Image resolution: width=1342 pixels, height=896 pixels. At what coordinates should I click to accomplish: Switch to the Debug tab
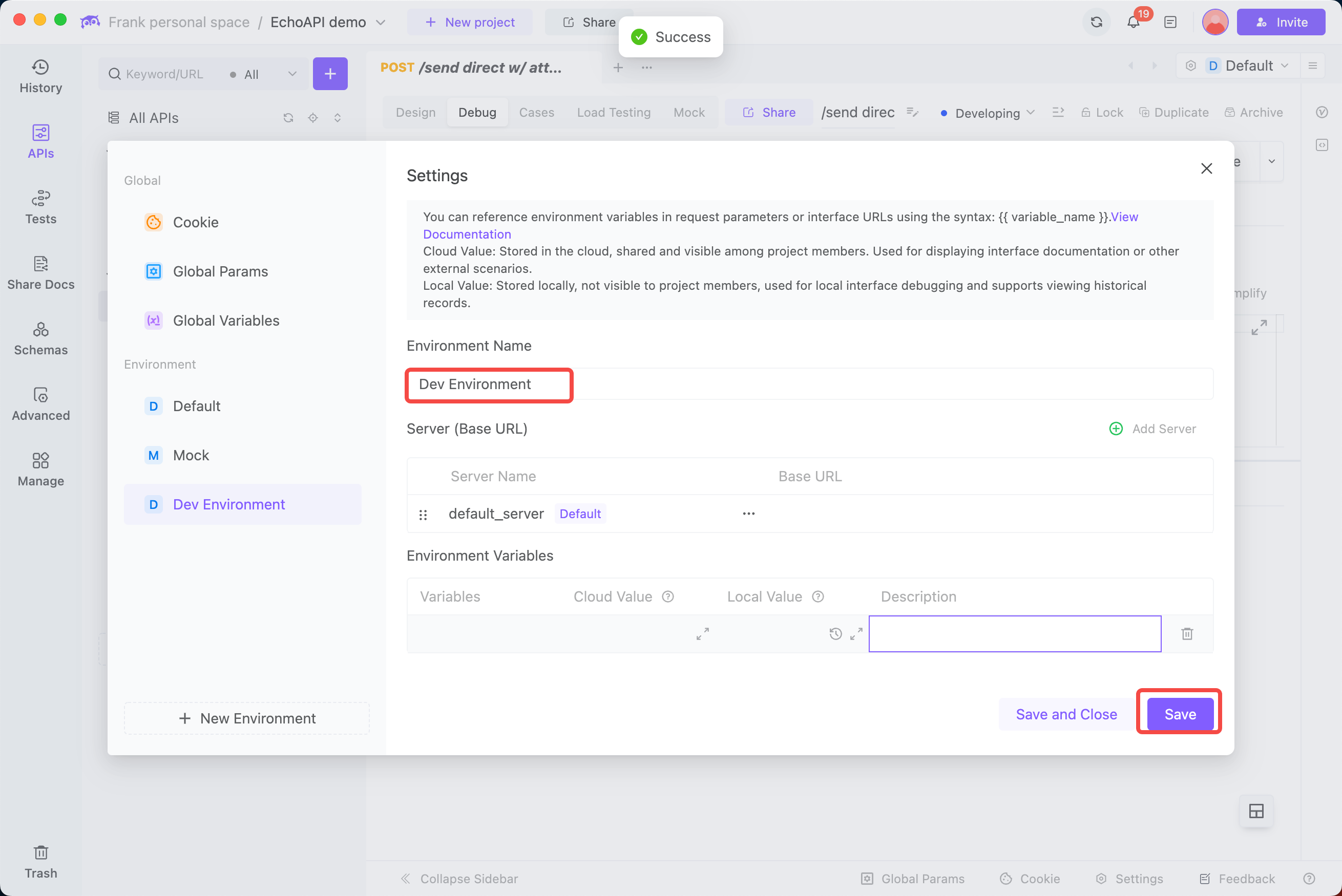[477, 113]
